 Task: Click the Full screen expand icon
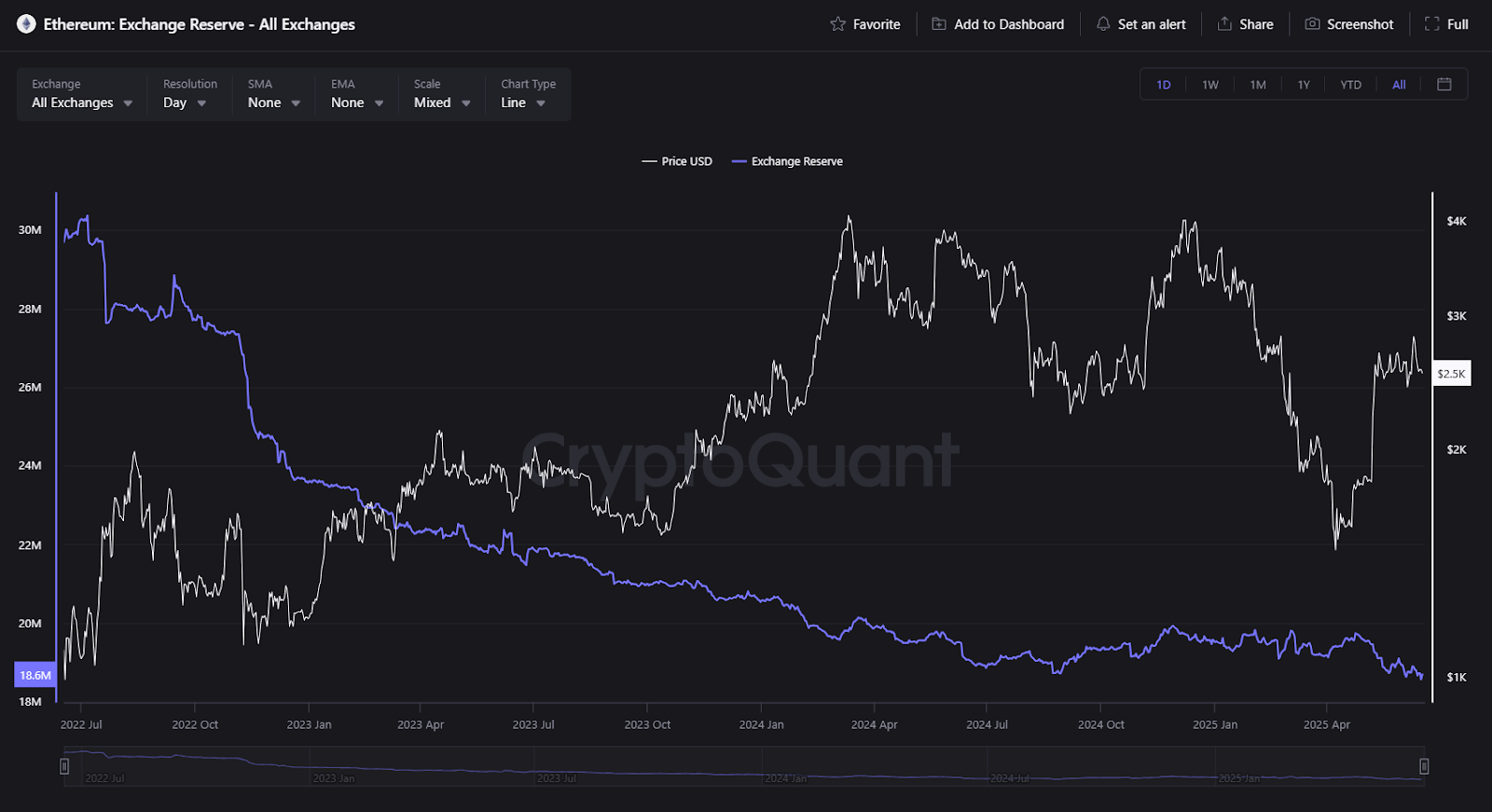coord(1432,24)
